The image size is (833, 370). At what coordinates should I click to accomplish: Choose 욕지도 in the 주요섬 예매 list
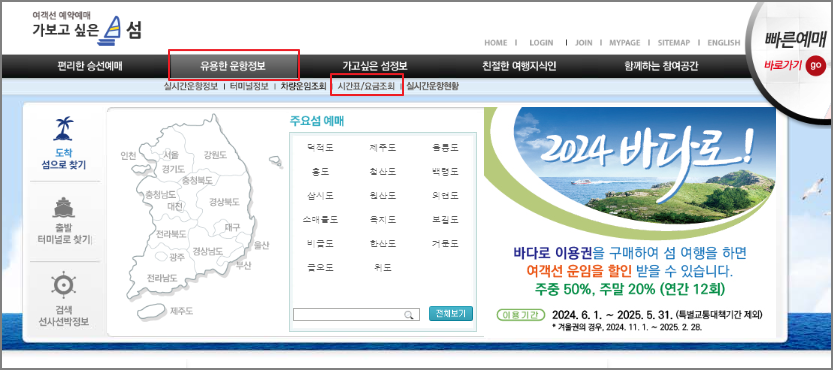pos(382,219)
